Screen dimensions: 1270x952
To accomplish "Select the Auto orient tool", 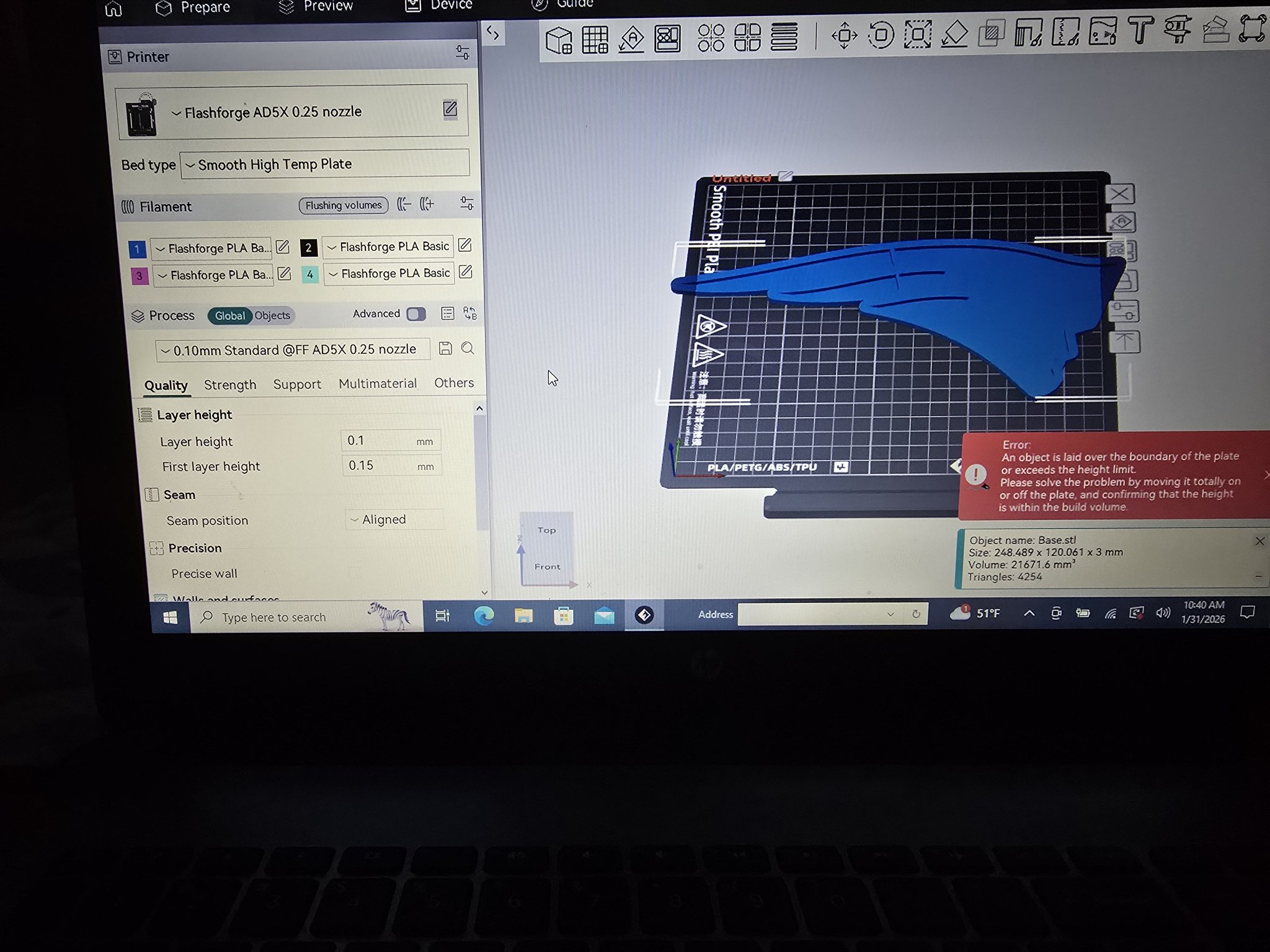I will pos(631,40).
